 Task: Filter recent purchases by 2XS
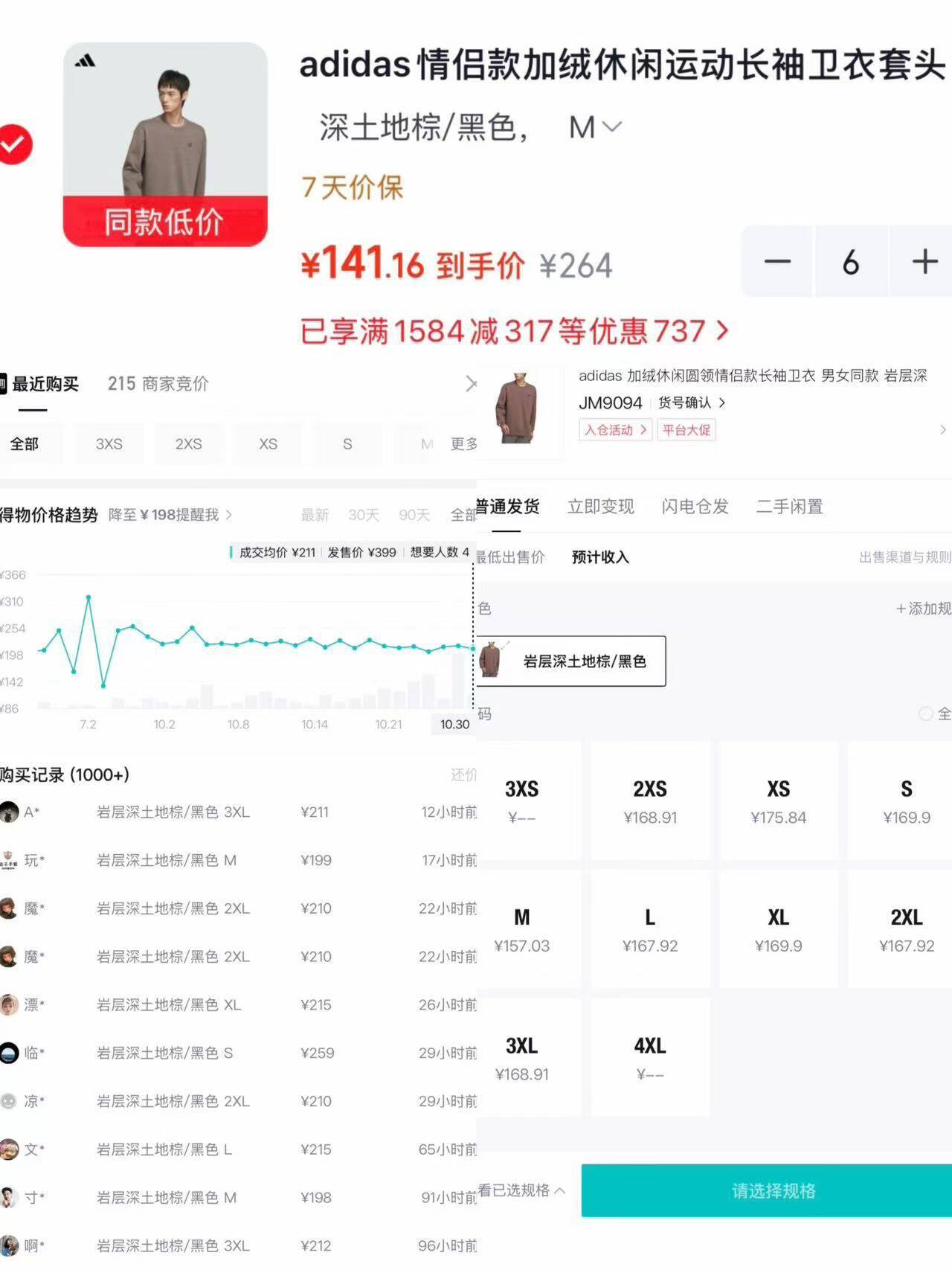point(188,444)
